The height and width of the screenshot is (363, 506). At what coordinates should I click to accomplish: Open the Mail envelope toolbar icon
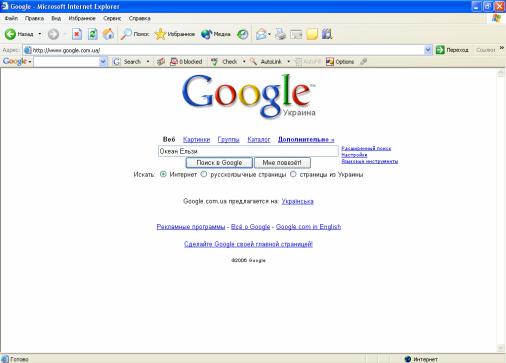pos(261,34)
